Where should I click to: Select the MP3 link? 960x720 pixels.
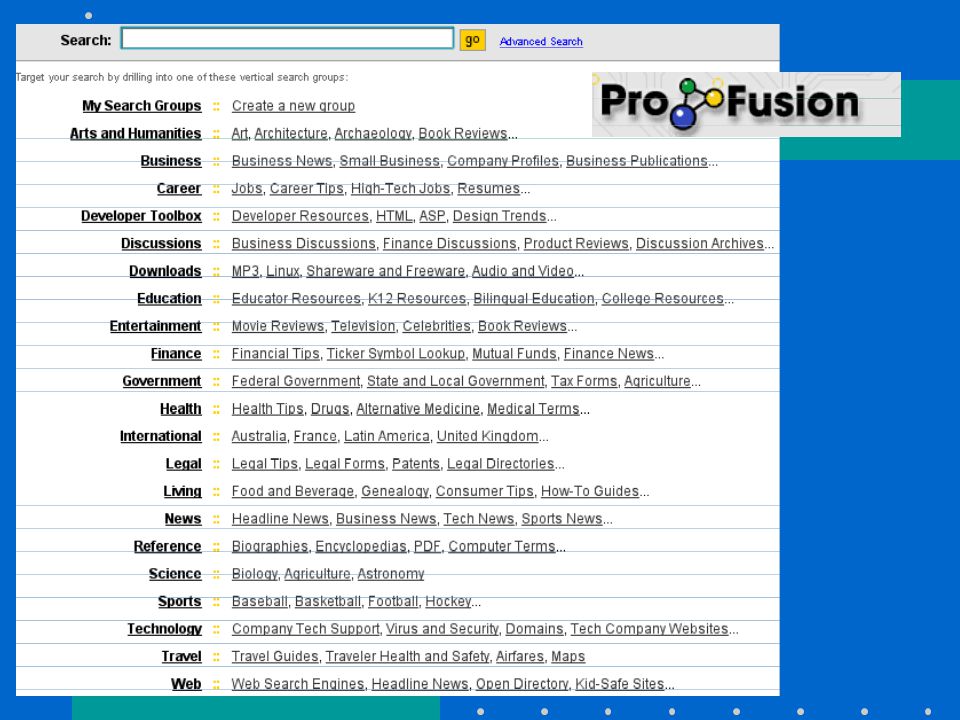[x=246, y=271]
